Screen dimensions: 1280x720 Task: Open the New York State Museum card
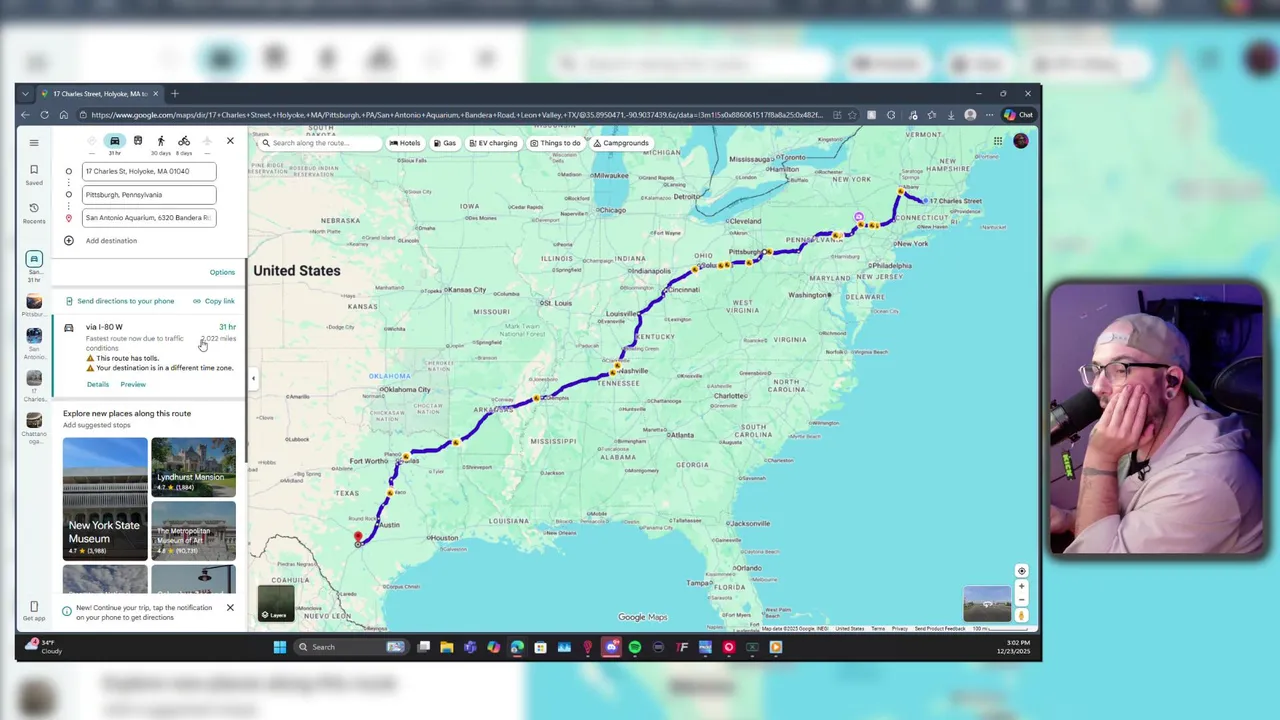tap(105, 498)
